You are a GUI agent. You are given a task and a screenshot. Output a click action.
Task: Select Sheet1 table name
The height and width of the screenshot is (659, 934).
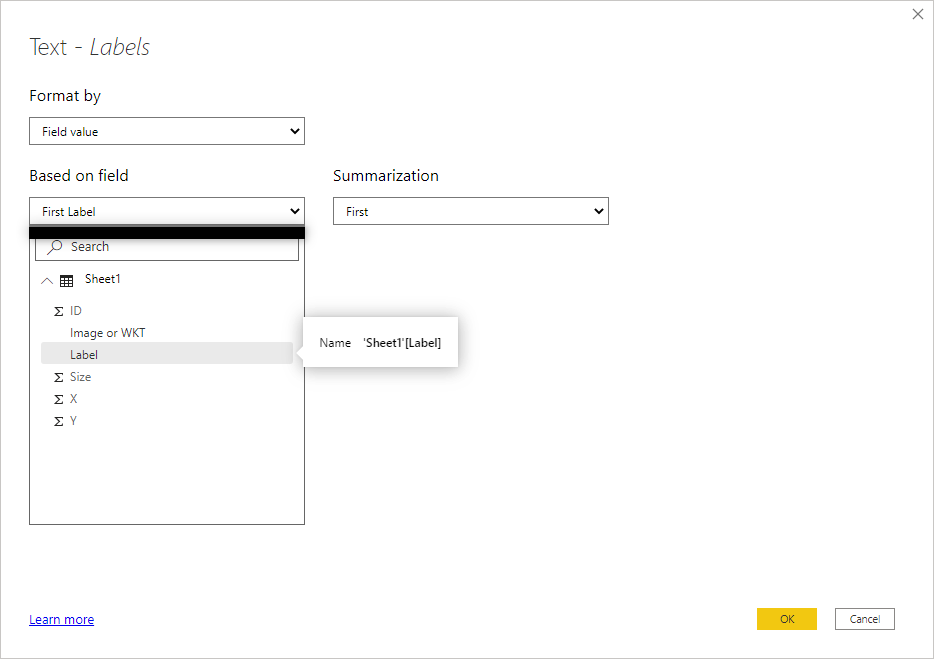pos(102,279)
